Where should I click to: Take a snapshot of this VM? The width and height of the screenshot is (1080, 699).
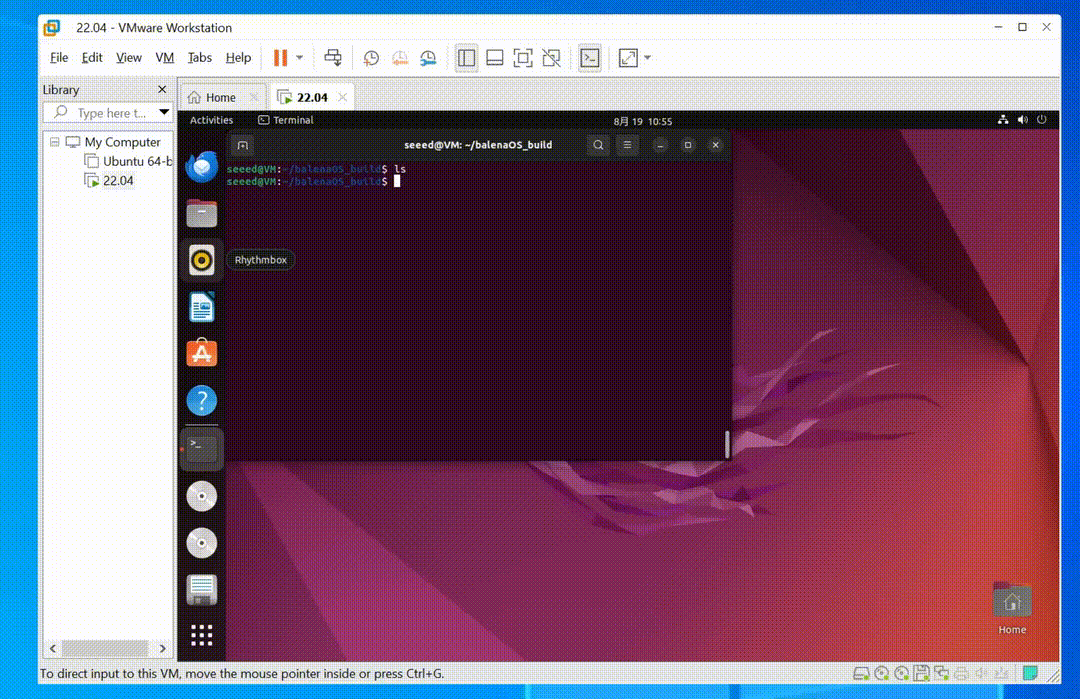point(371,58)
